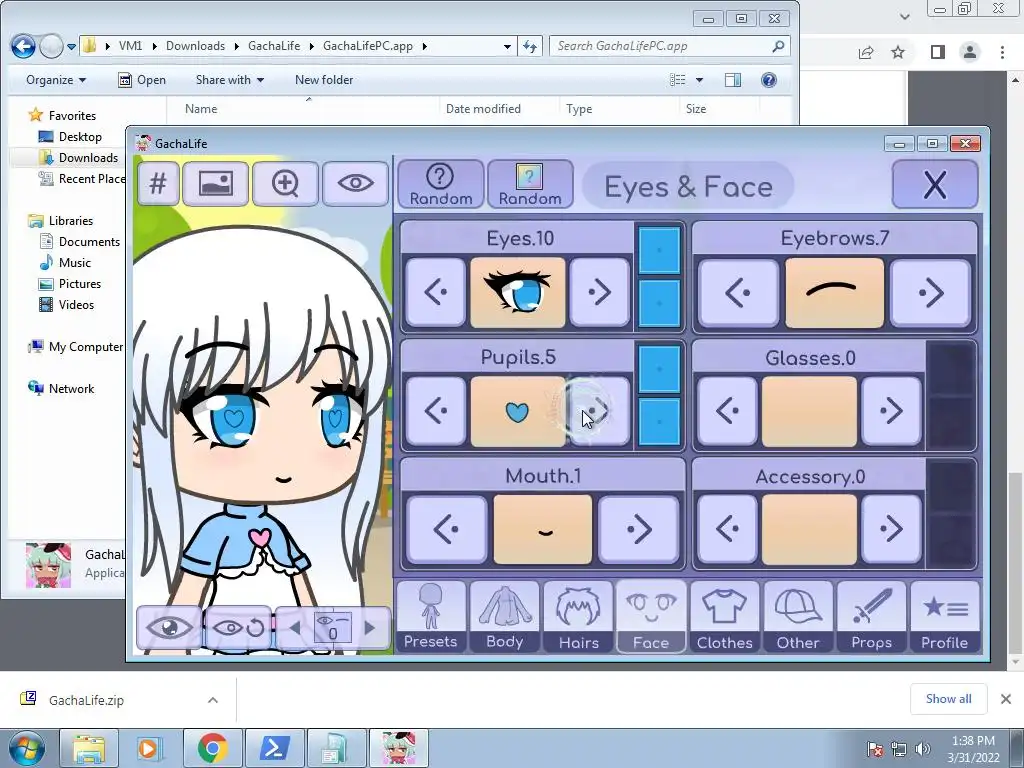Click the question mark Random button
The height and width of the screenshot is (768, 1024).
point(440,185)
